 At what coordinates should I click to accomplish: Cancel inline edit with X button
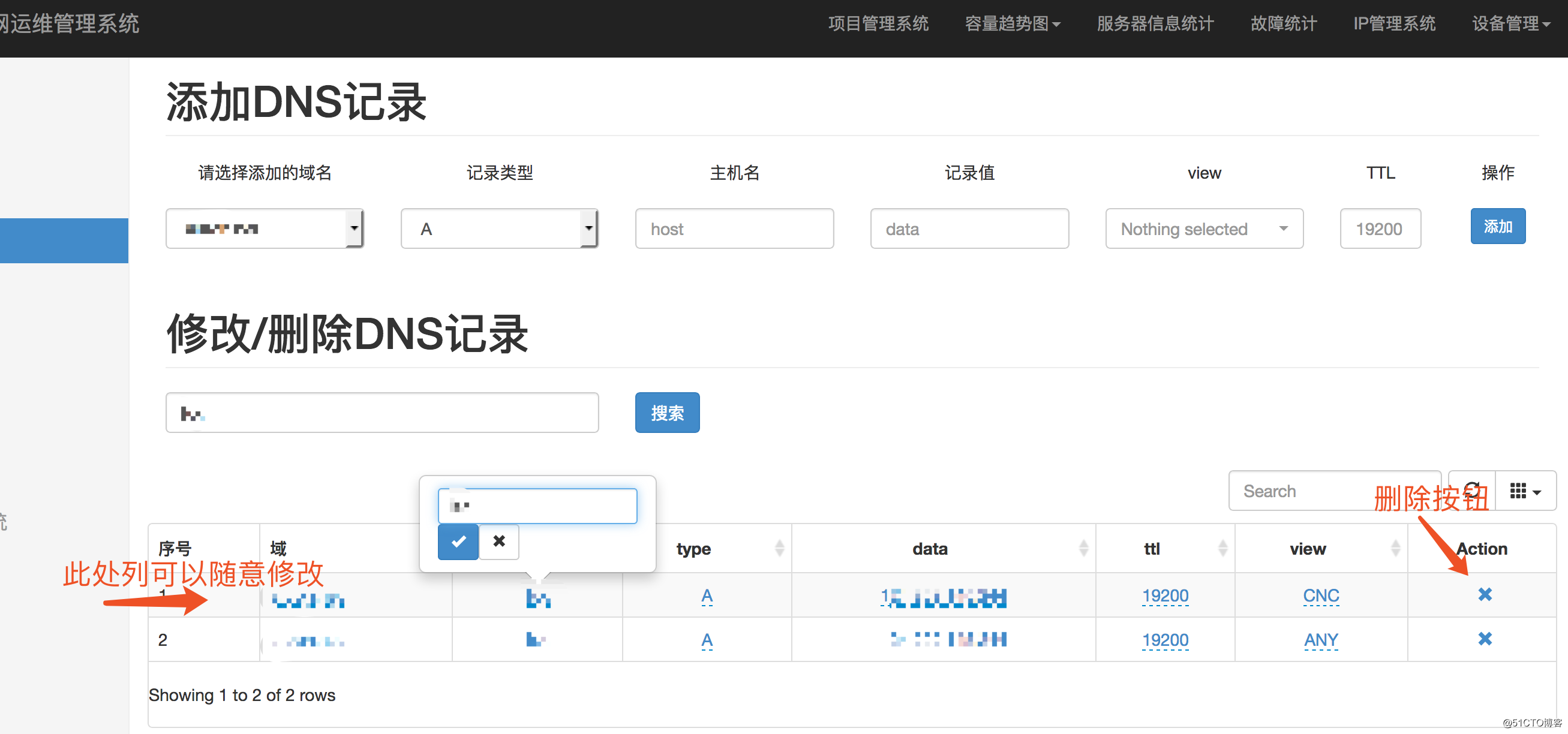(x=499, y=541)
